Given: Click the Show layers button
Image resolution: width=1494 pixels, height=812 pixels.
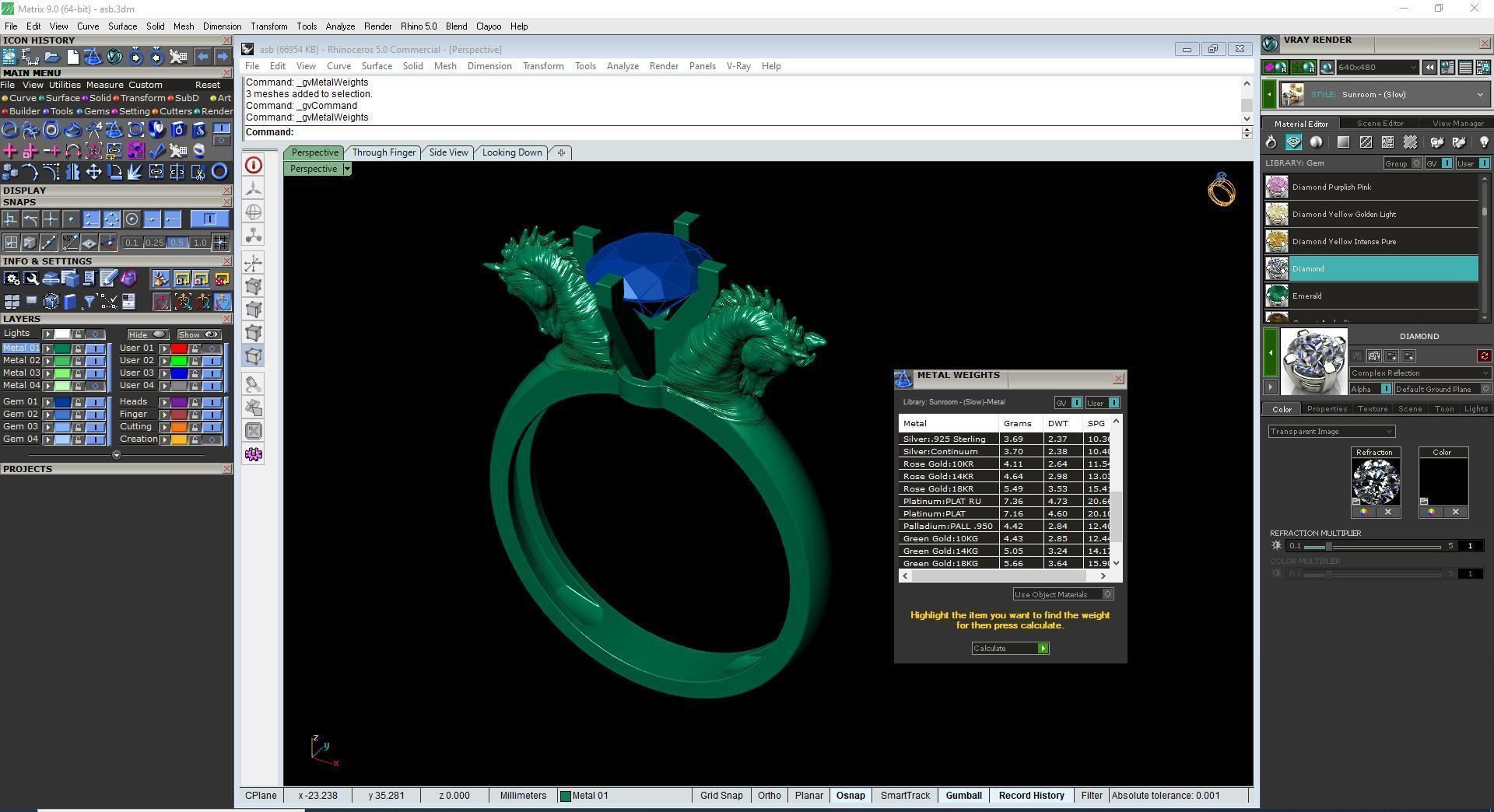Looking at the screenshot, I should [199, 334].
